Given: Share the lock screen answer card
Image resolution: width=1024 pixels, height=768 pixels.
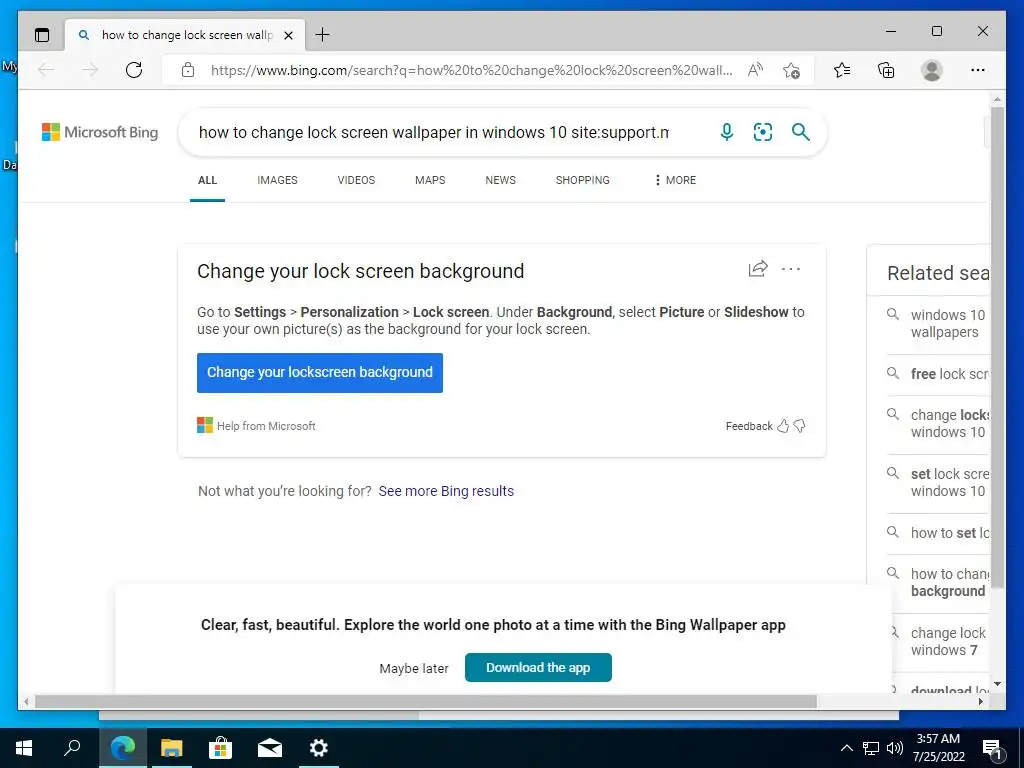Looking at the screenshot, I should (x=758, y=268).
